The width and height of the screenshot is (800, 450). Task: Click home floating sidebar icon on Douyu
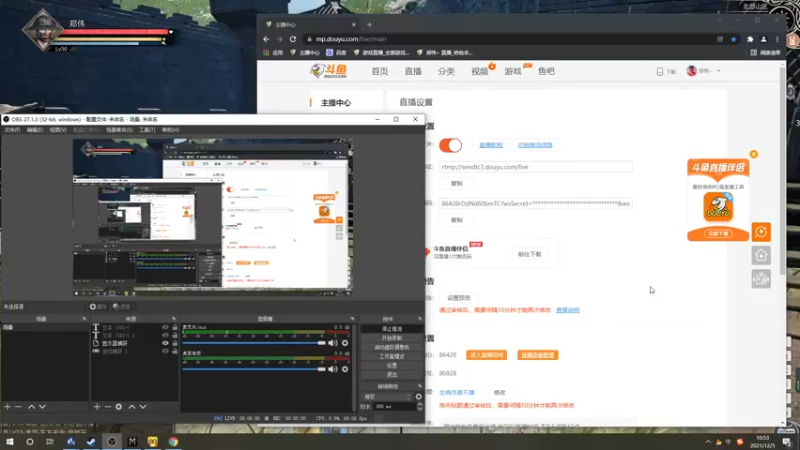761,255
